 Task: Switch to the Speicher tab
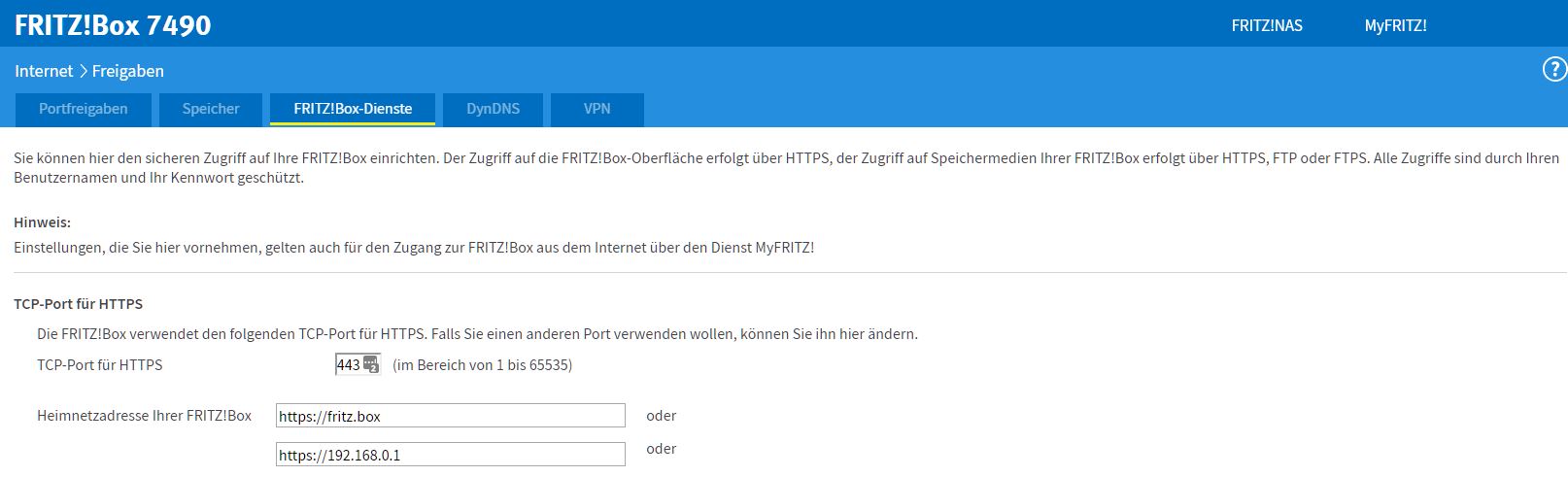click(211, 109)
